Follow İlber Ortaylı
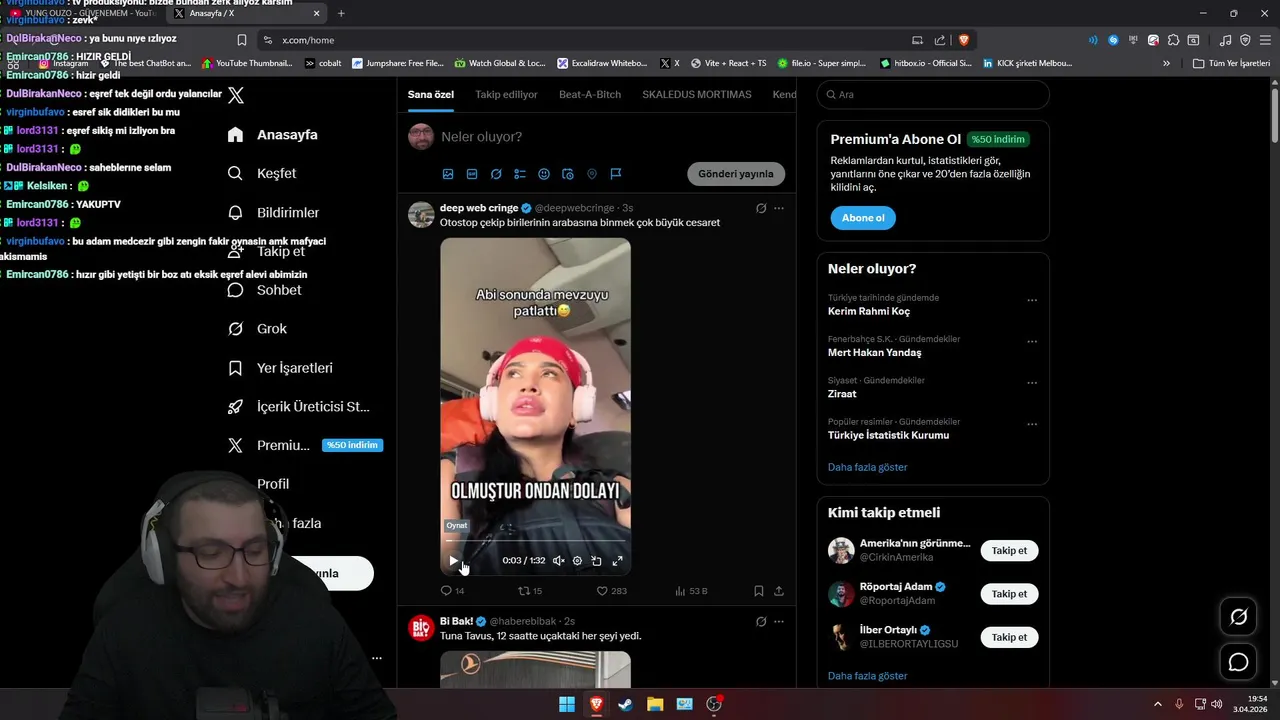1280x720 pixels. (1009, 637)
